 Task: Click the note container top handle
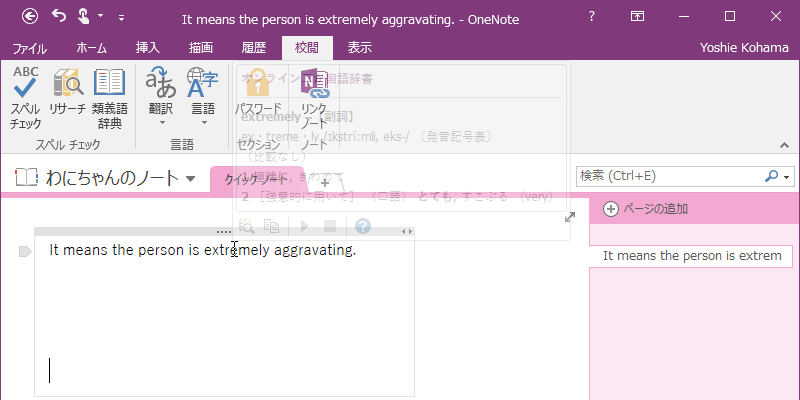(x=223, y=232)
